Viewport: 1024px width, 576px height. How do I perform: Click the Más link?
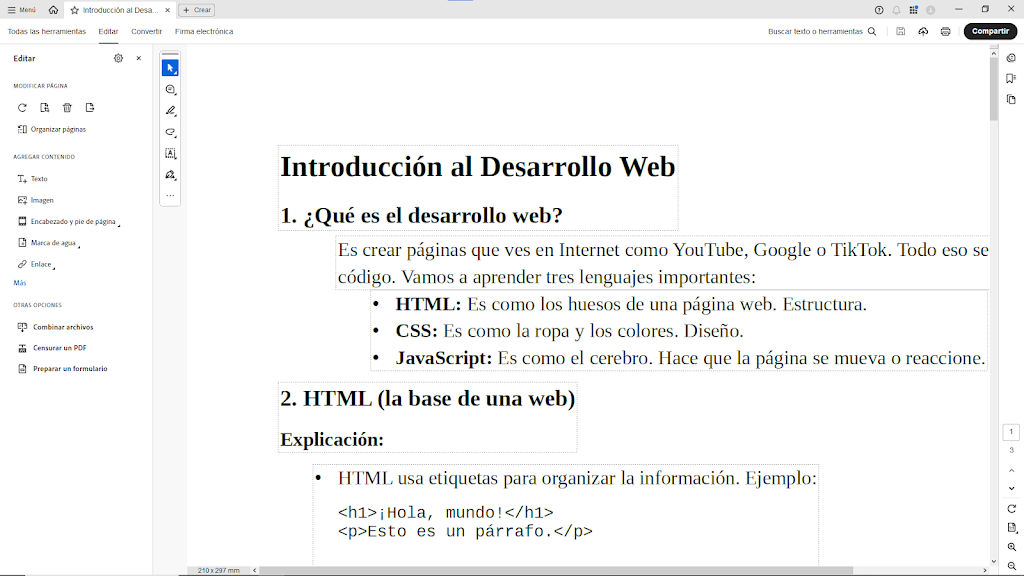20,283
